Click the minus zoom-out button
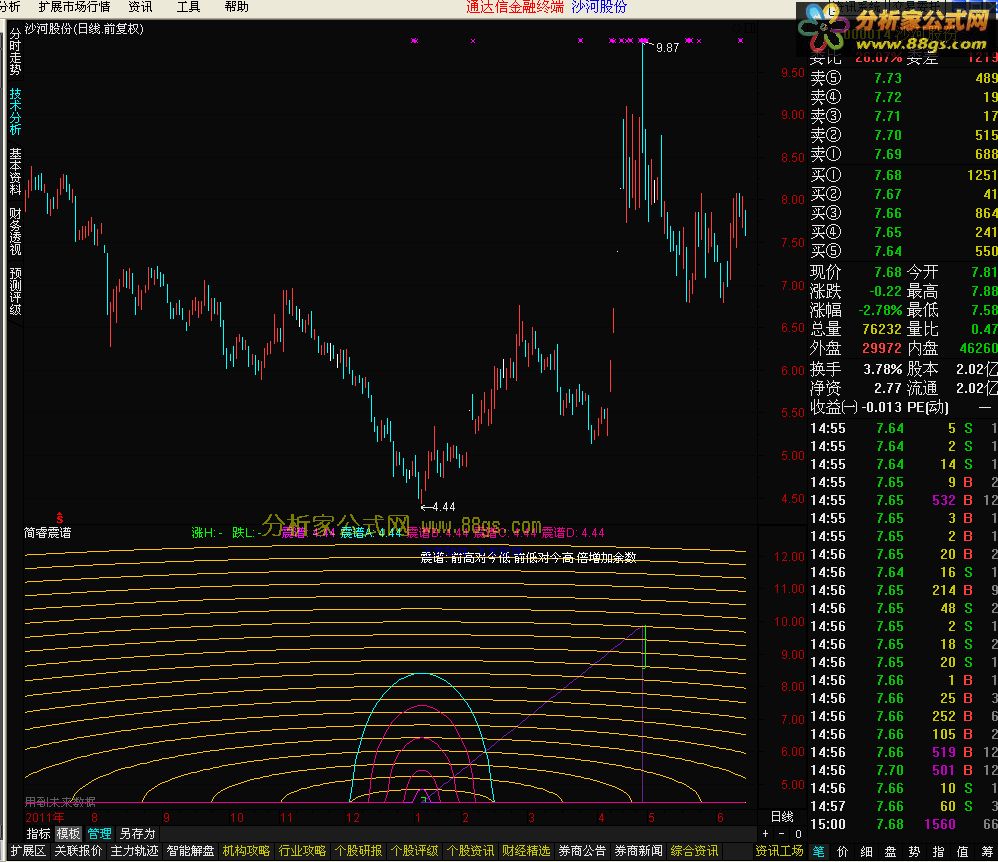Screen dimensions: 998x862 pos(782,833)
